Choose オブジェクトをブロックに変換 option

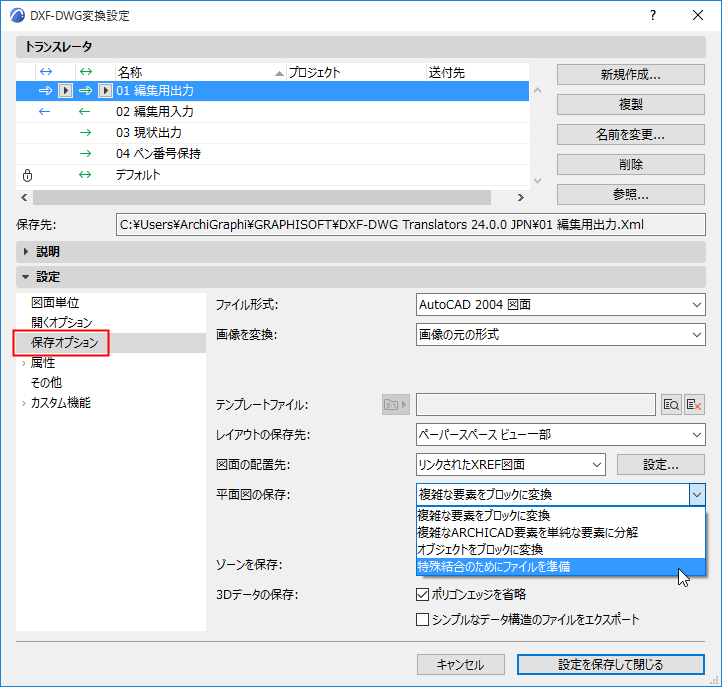point(560,550)
